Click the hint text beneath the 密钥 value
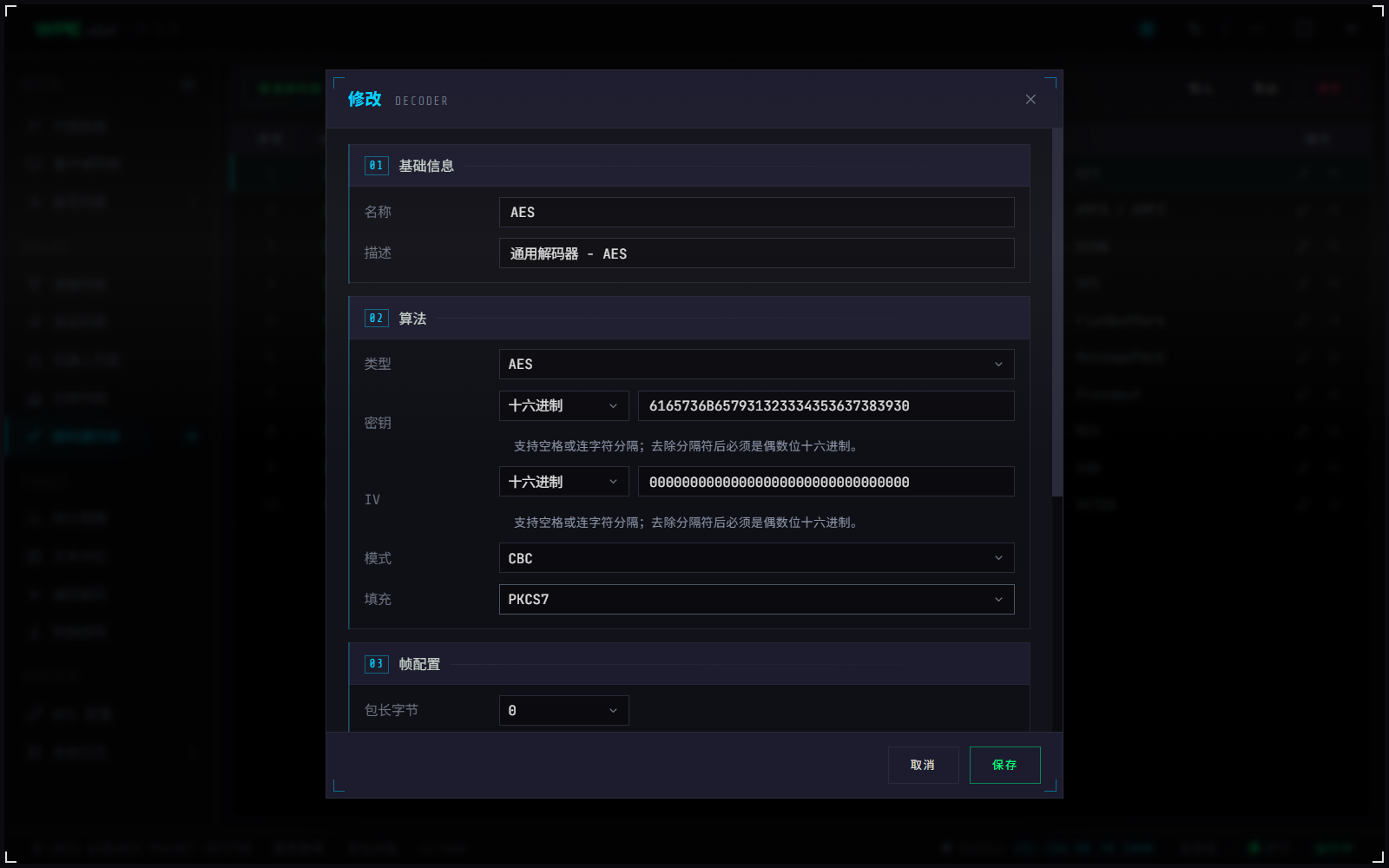The image size is (1389, 868). click(x=686, y=446)
